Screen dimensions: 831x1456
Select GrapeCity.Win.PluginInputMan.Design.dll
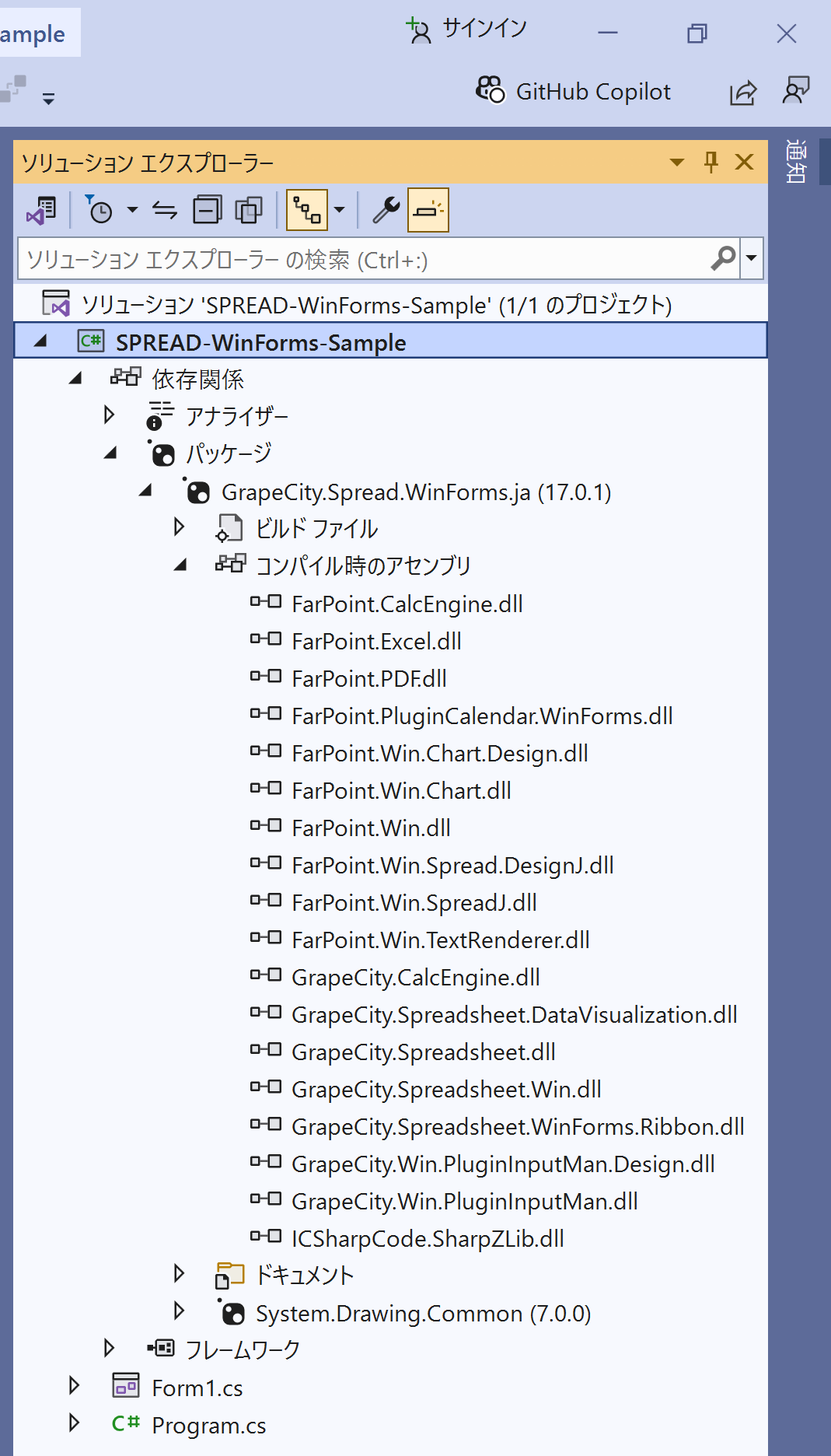504,1164
